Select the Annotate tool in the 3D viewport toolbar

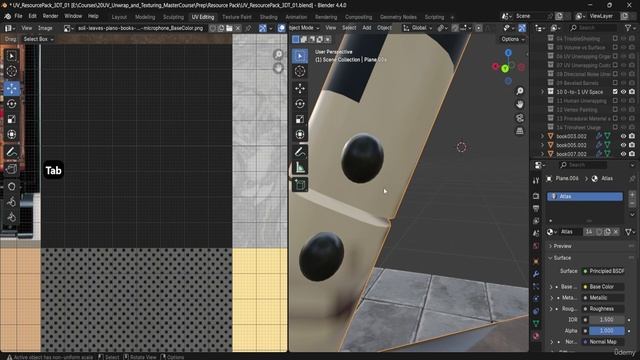(300, 152)
